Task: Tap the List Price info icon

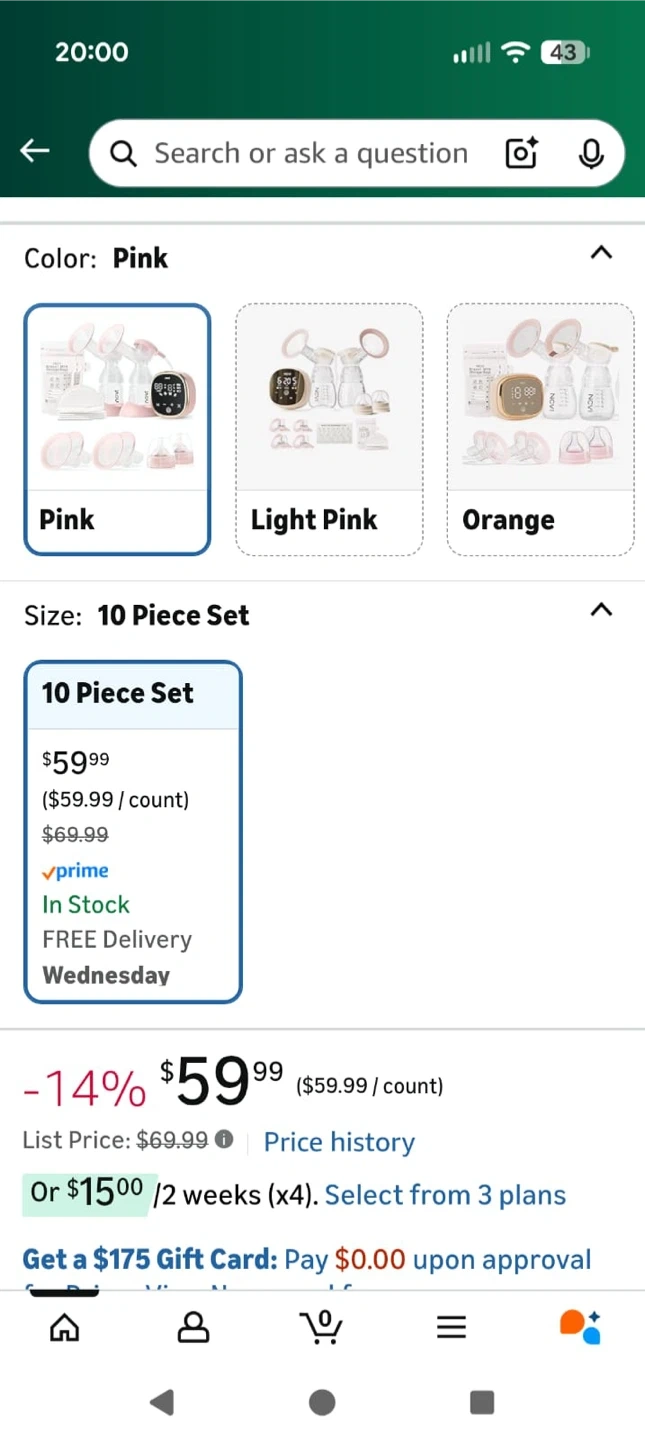Action: pyautogui.click(x=225, y=1139)
